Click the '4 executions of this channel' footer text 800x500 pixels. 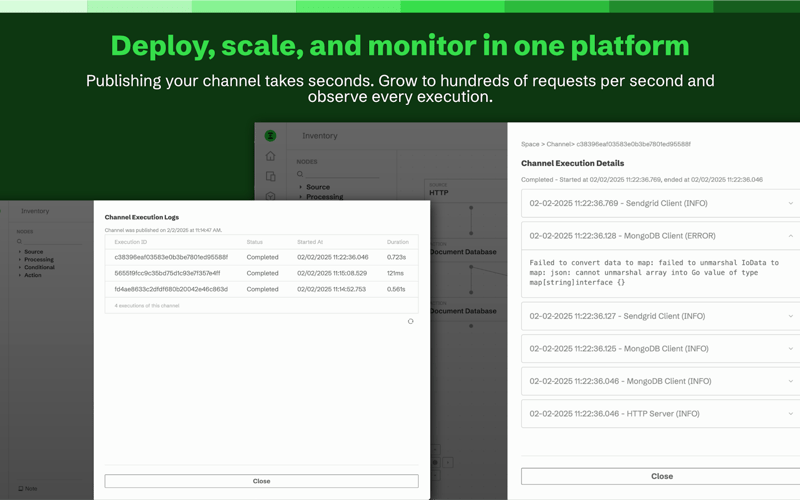click(147, 306)
